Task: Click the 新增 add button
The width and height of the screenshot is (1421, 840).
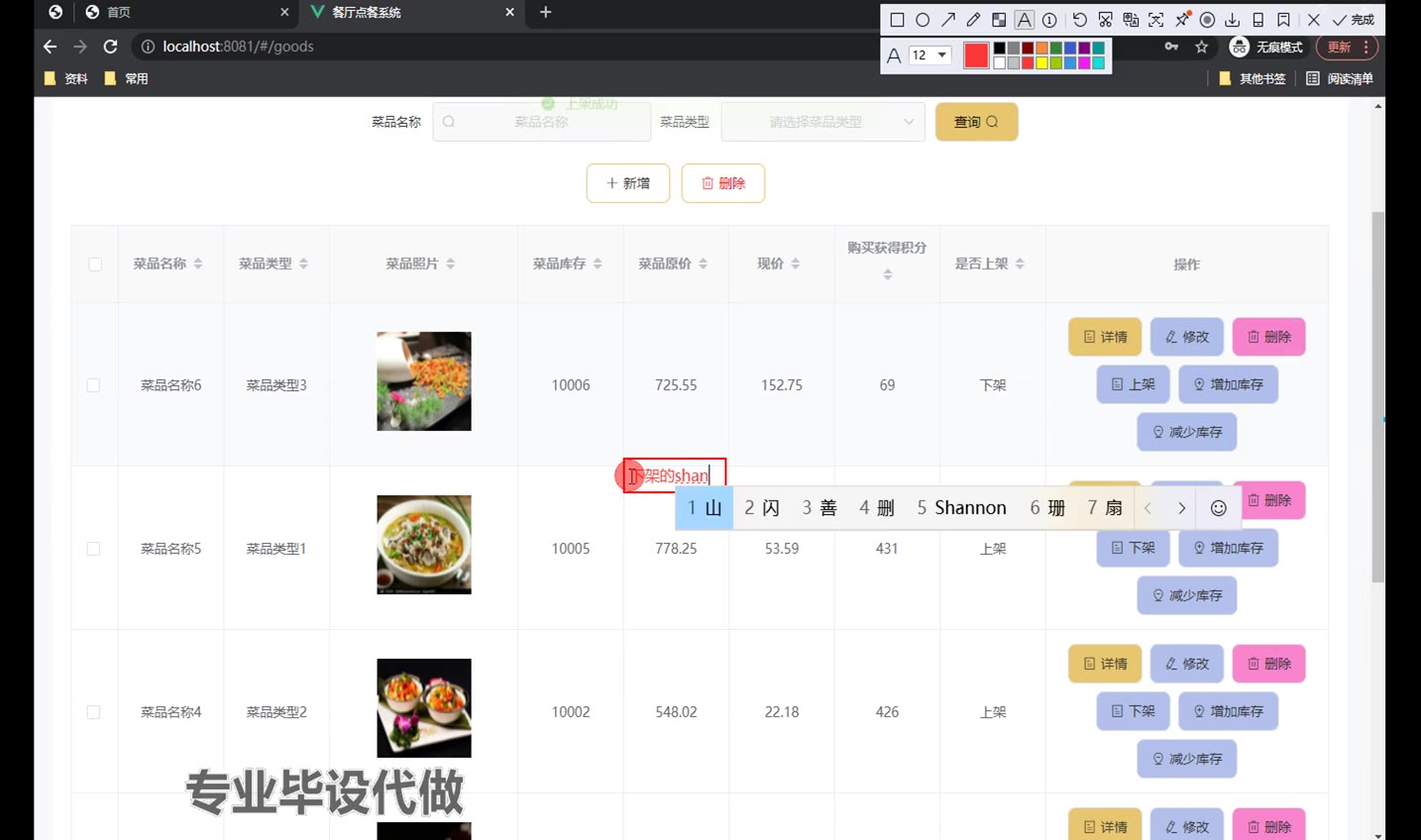Action: pyautogui.click(x=628, y=183)
